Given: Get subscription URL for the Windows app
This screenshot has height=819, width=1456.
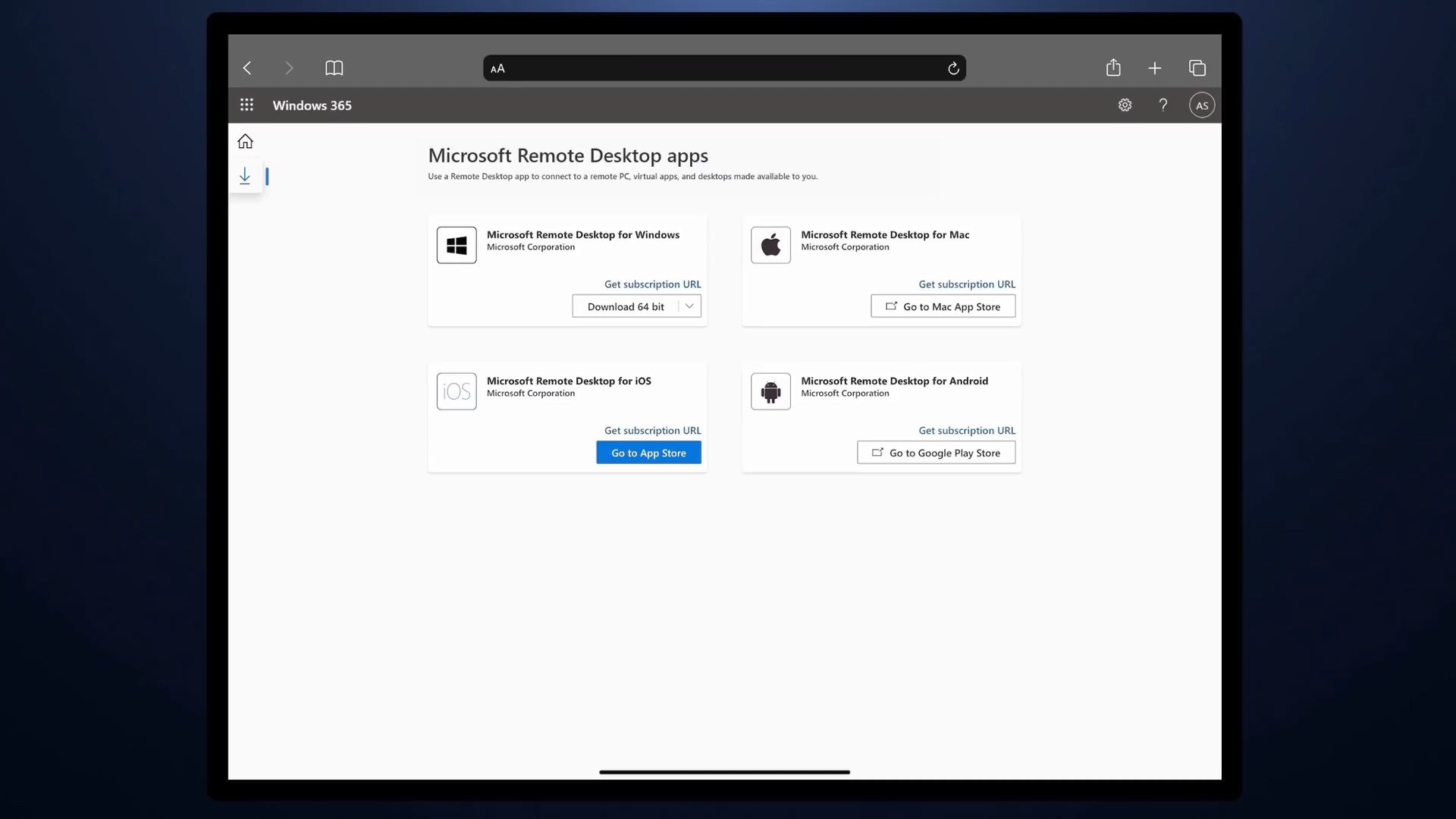Looking at the screenshot, I should pos(652,284).
